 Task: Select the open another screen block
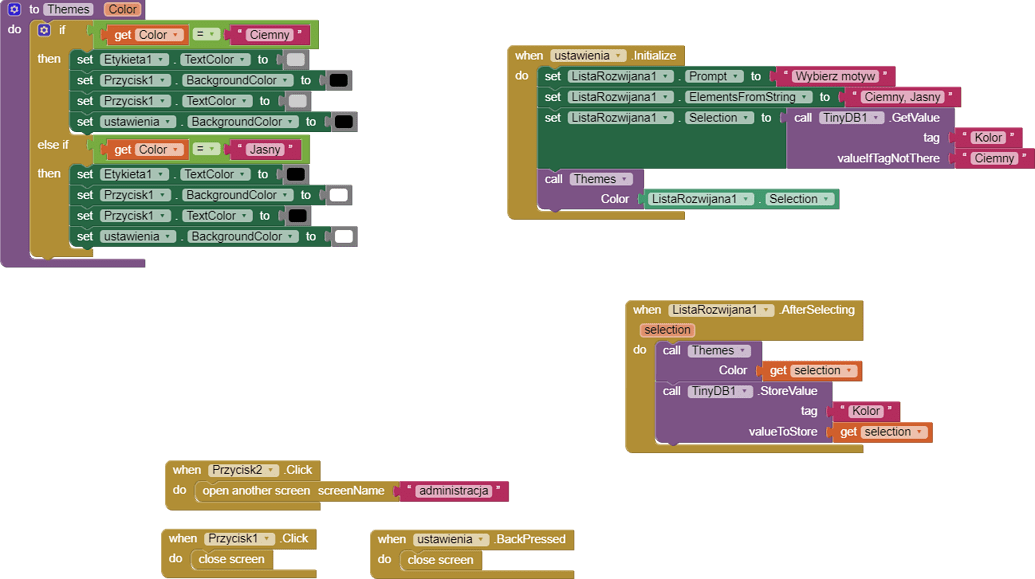tap(257, 491)
